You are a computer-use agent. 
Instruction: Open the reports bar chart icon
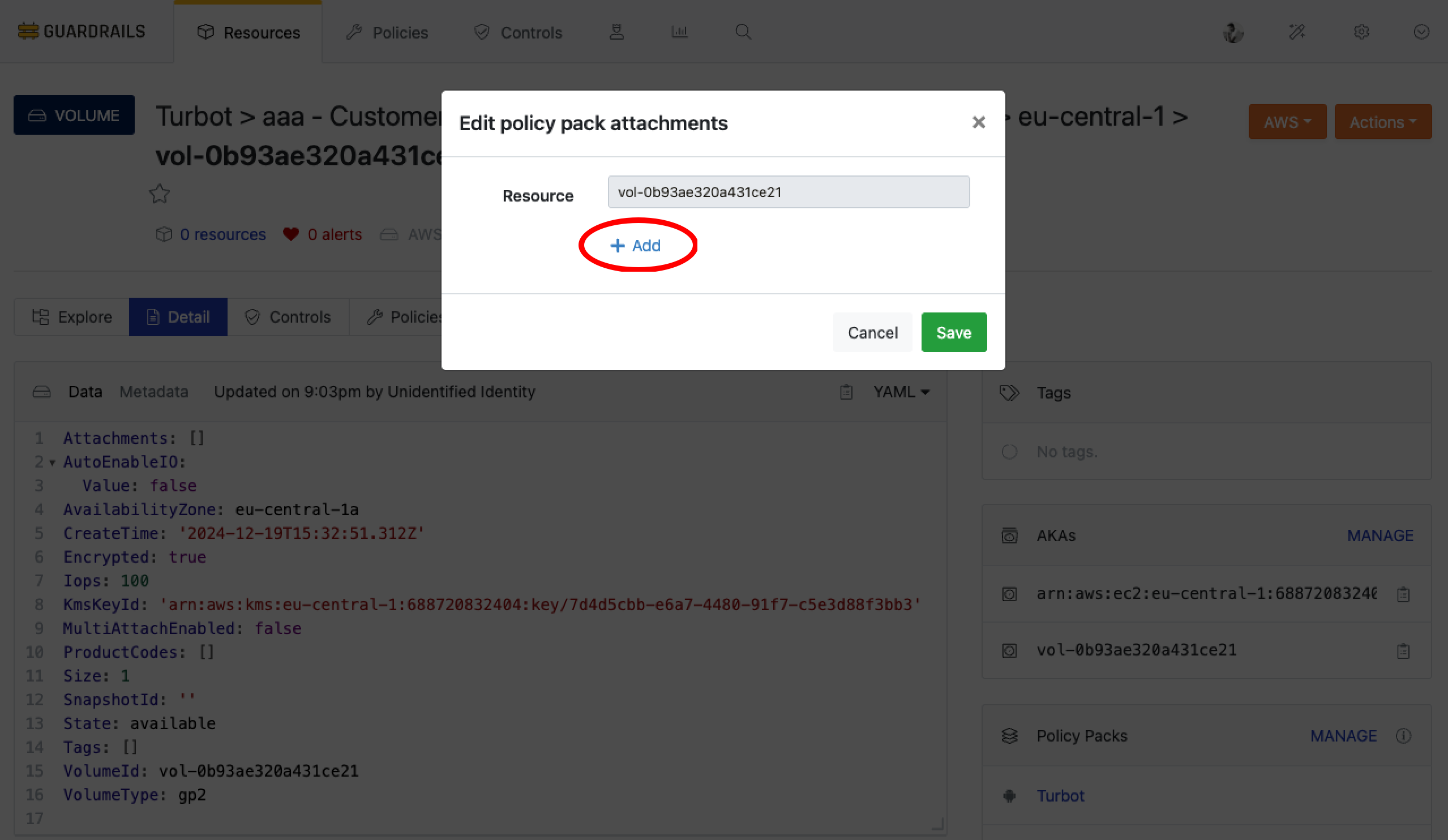680,32
